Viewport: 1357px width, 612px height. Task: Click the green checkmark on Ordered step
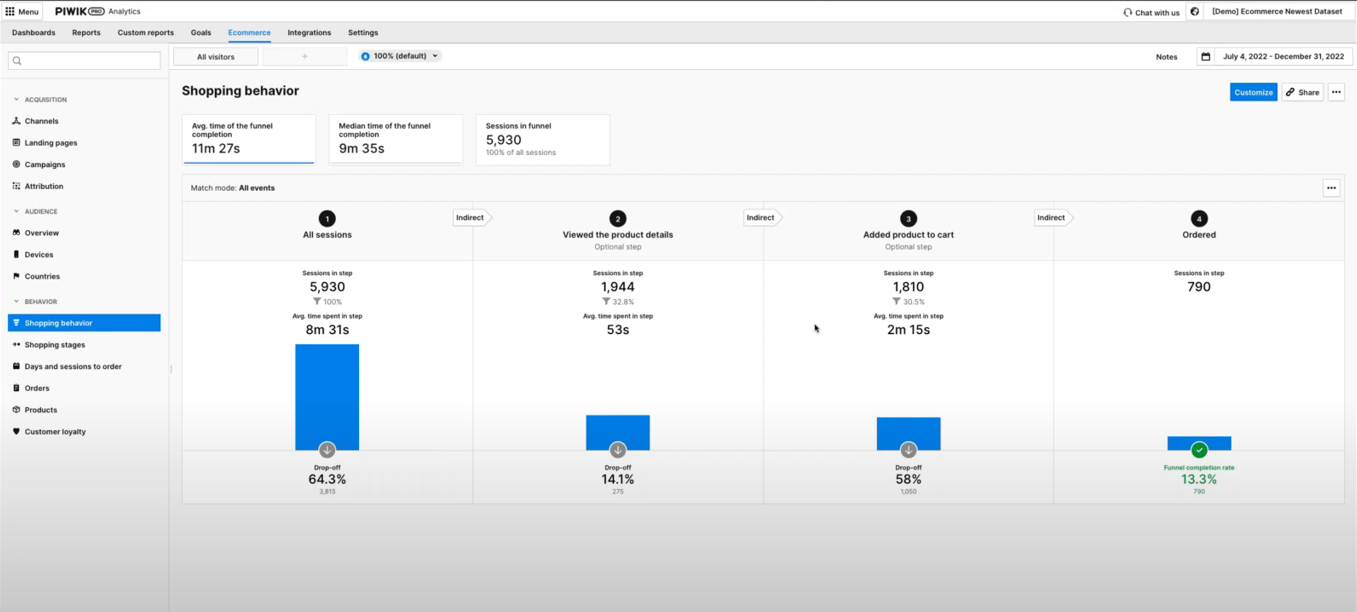pos(1199,450)
